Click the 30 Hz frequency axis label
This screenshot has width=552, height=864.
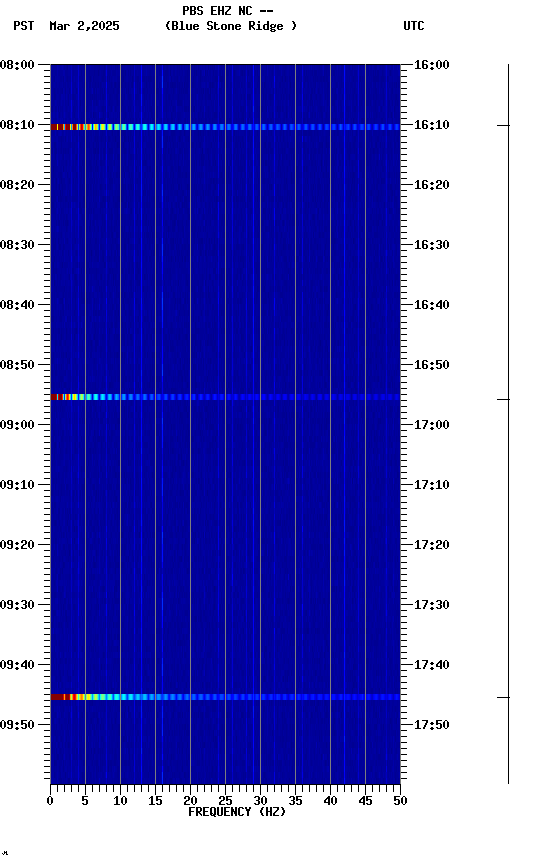[x=260, y=801]
